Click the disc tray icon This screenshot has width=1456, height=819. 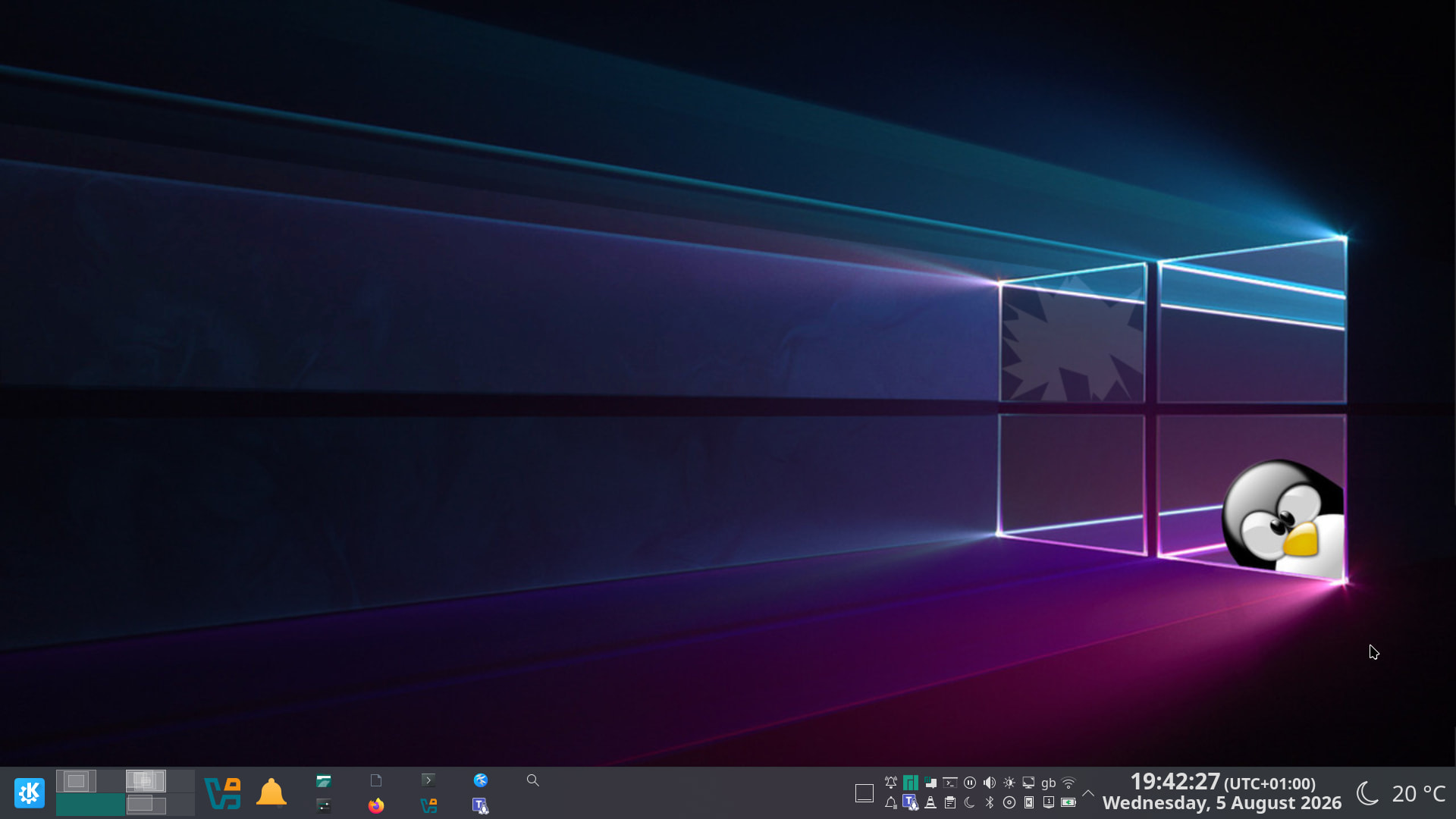click(x=1009, y=802)
